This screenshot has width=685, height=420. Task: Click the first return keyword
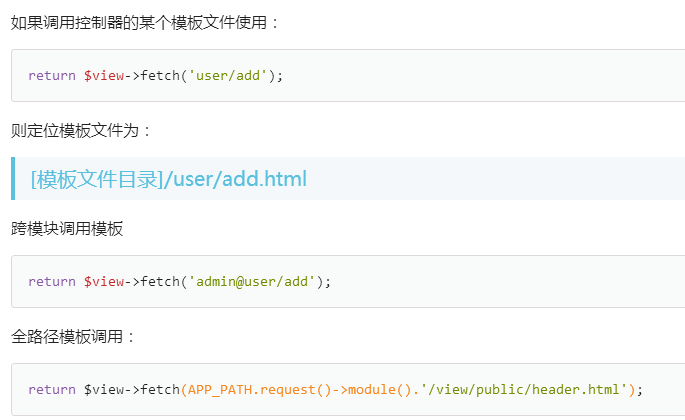tap(52, 76)
